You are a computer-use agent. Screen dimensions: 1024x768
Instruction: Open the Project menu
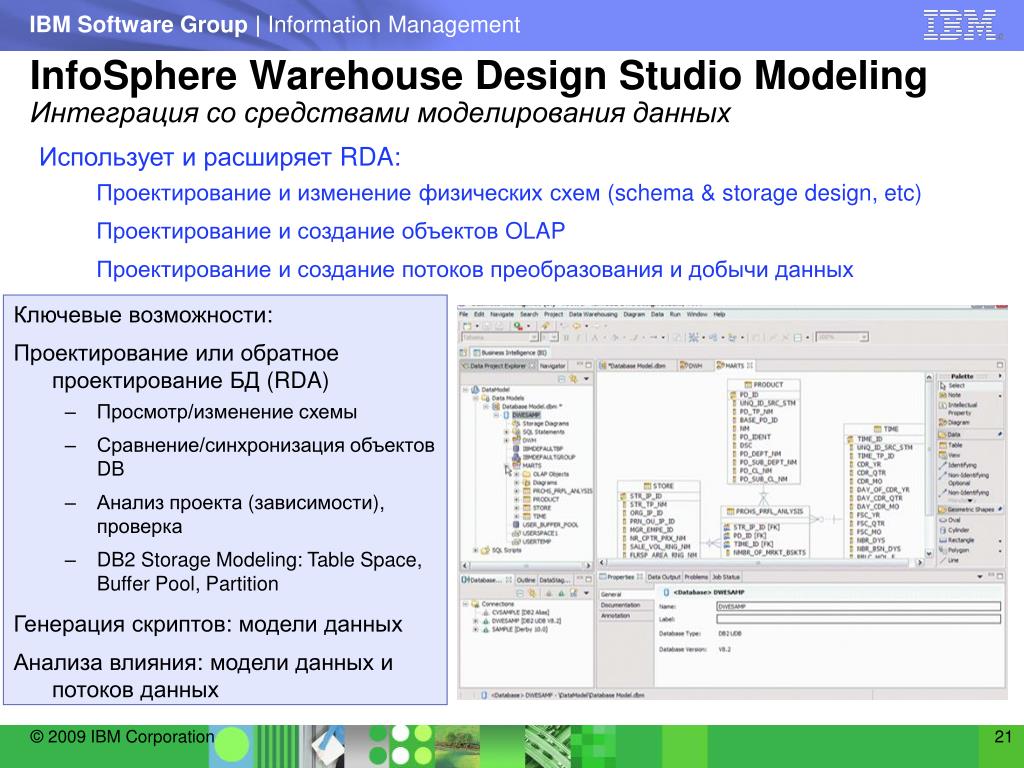click(553, 314)
